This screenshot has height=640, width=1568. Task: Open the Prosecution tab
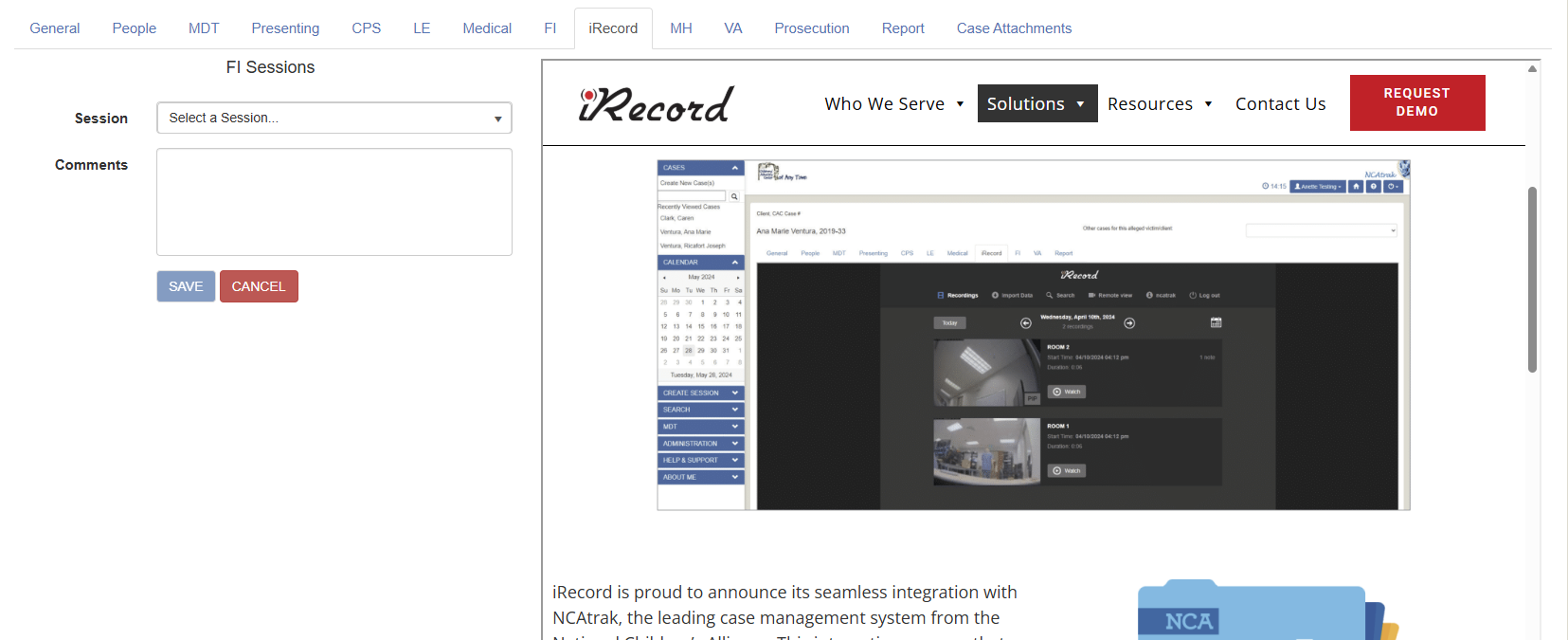812,28
